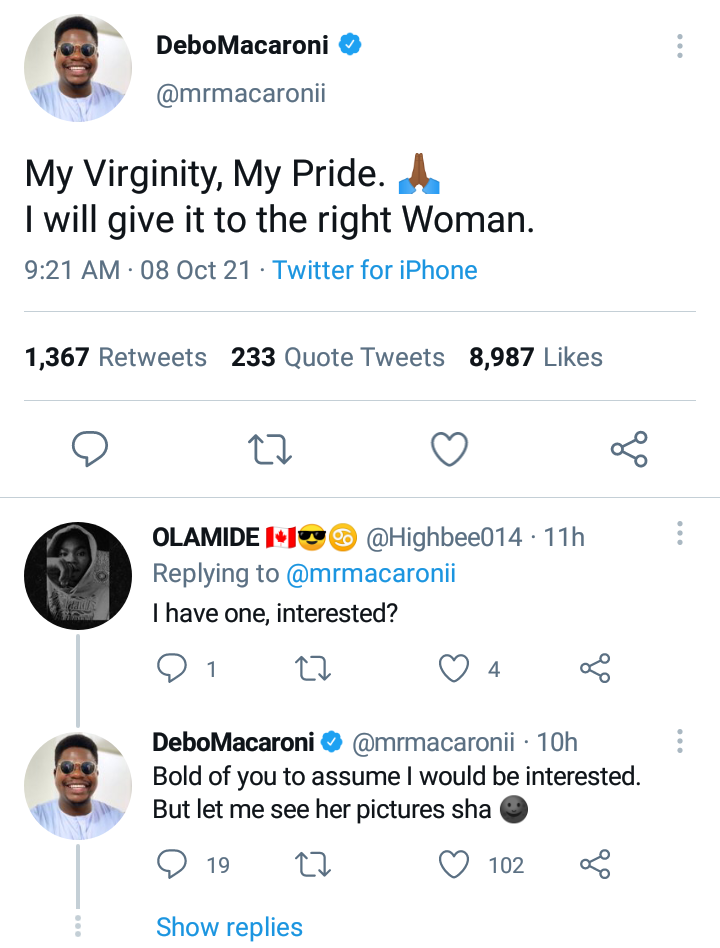The height and width of the screenshot is (948, 720).
Task: Share the main tweet
Action: [x=629, y=449]
